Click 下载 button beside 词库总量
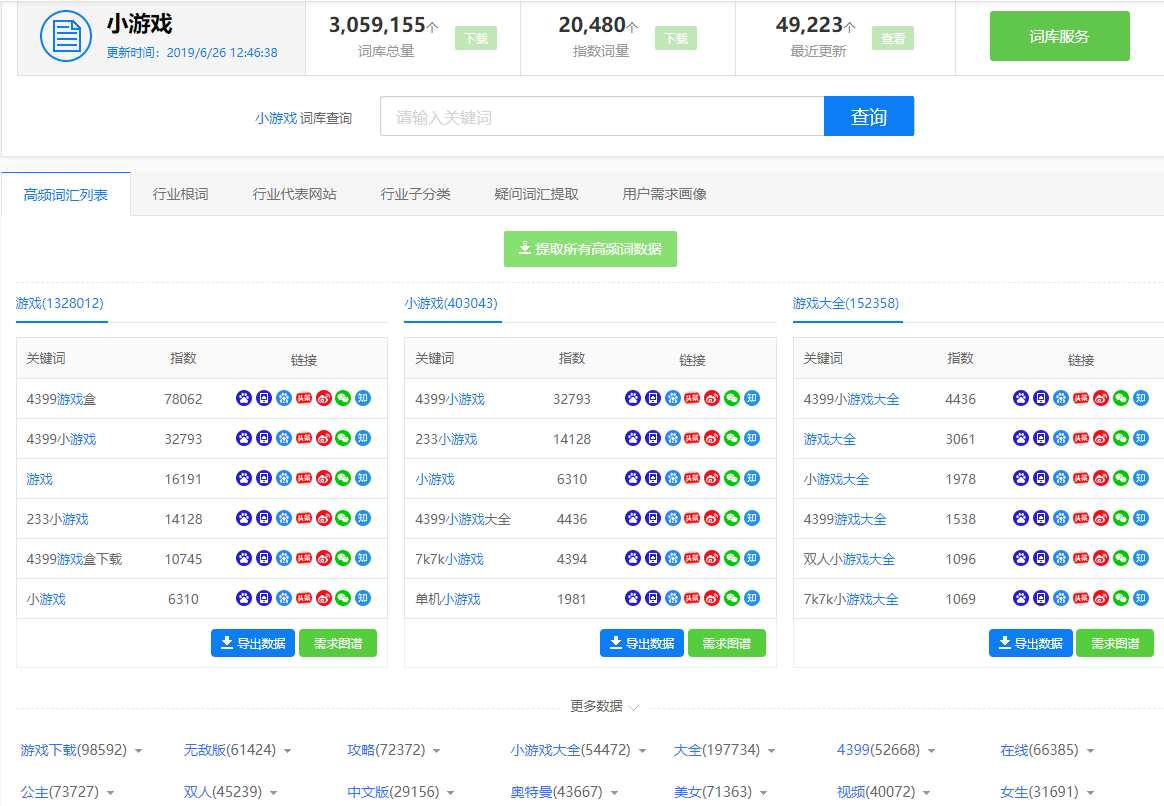 pos(476,39)
